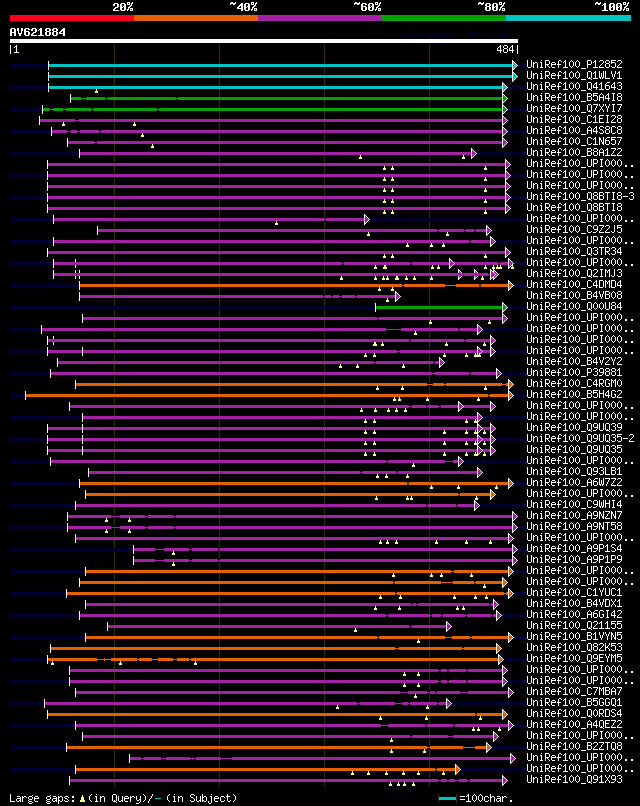Select the UniRef100_C9Z2J5 label
The image size is (640, 806).
574,229
